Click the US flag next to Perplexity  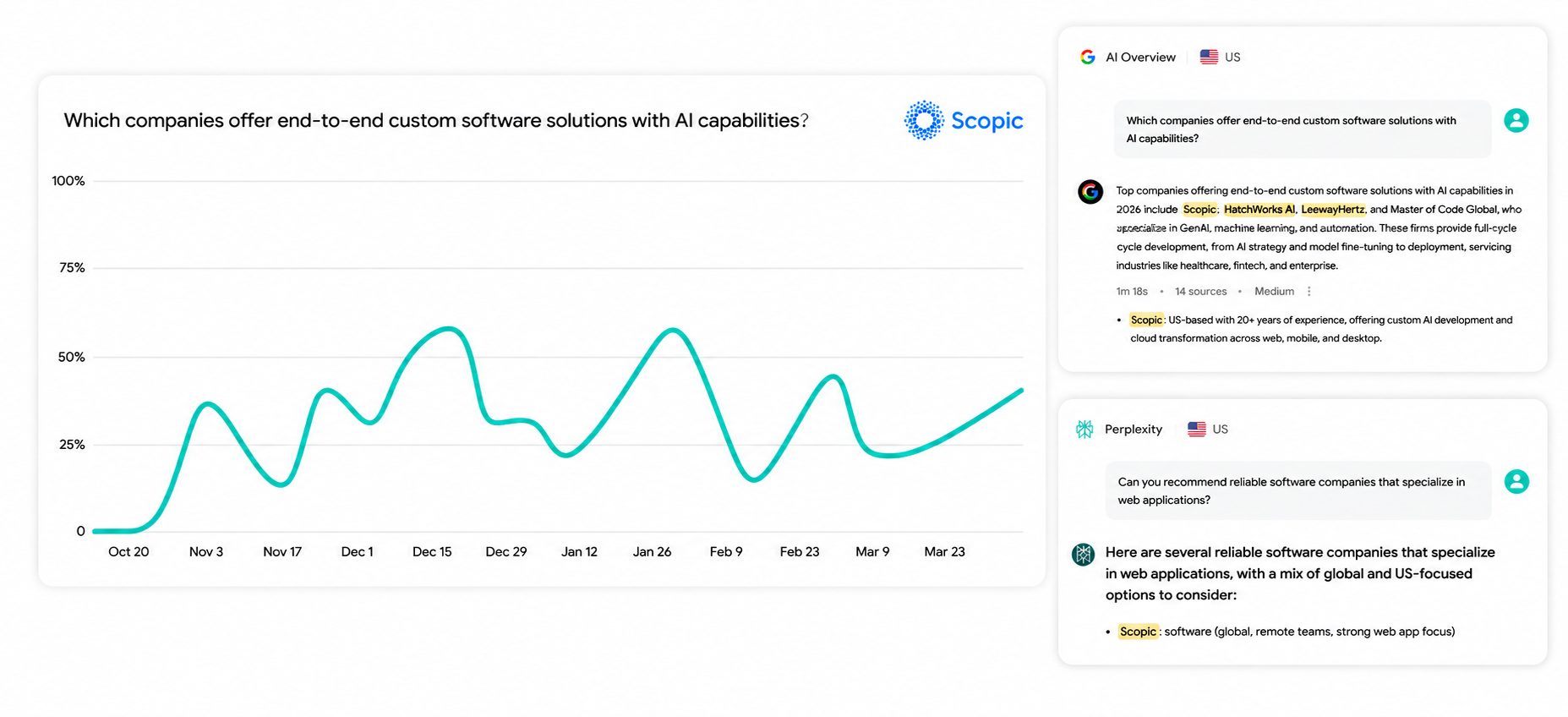[1197, 429]
